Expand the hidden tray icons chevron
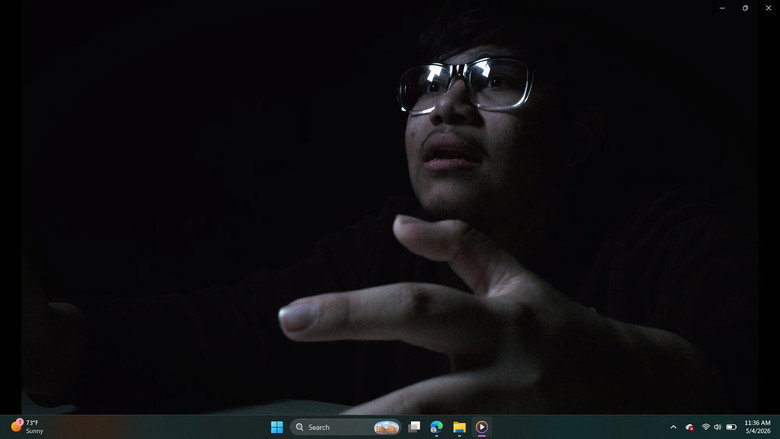 673,427
